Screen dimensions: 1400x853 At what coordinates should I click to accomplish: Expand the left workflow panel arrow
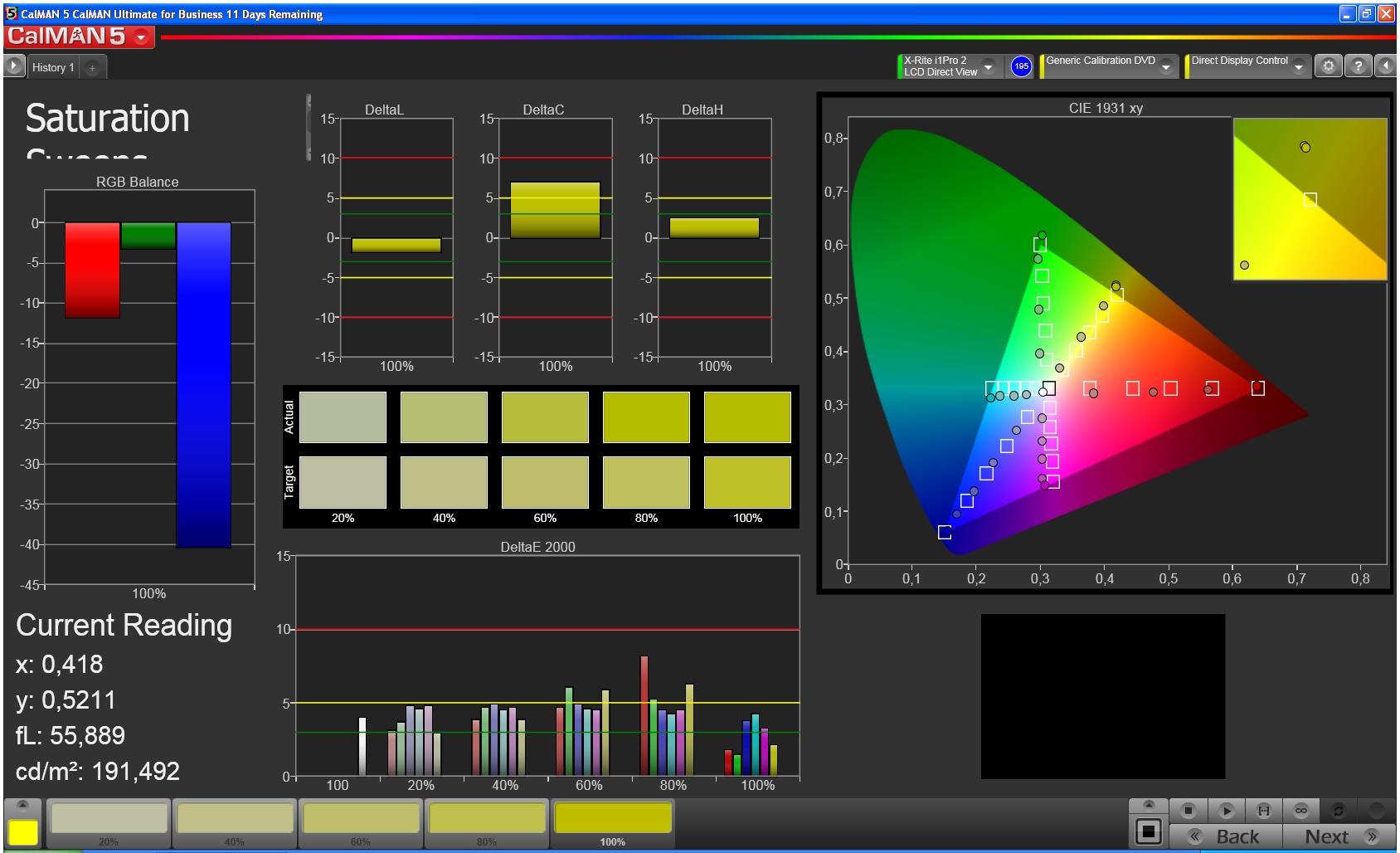[x=14, y=66]
